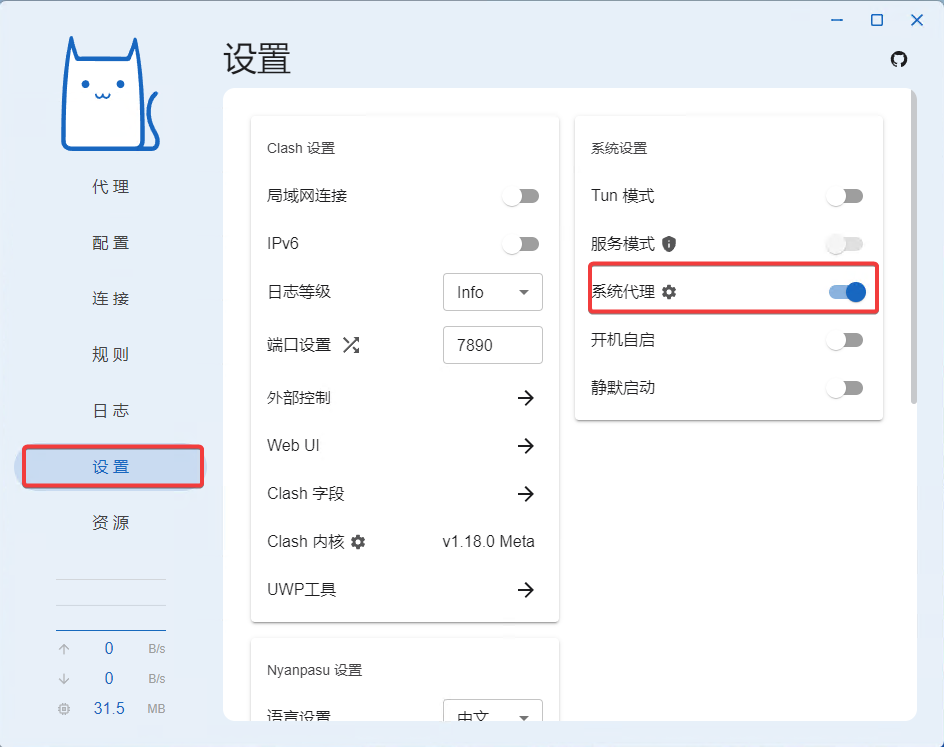This screenshot has width=944, height=747.
Task: Expand the 日志等级 Info dropdown
Action: [x=492, y=292]
